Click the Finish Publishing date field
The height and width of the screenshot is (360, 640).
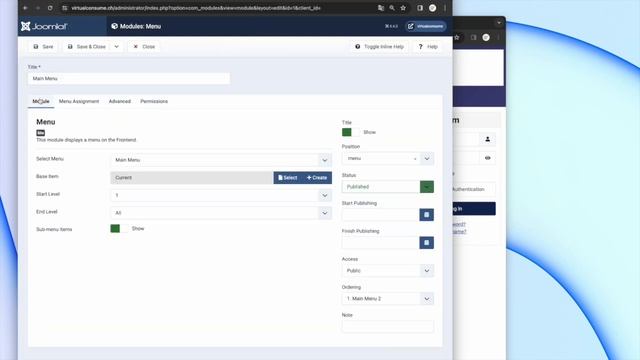tap(381, 243)
